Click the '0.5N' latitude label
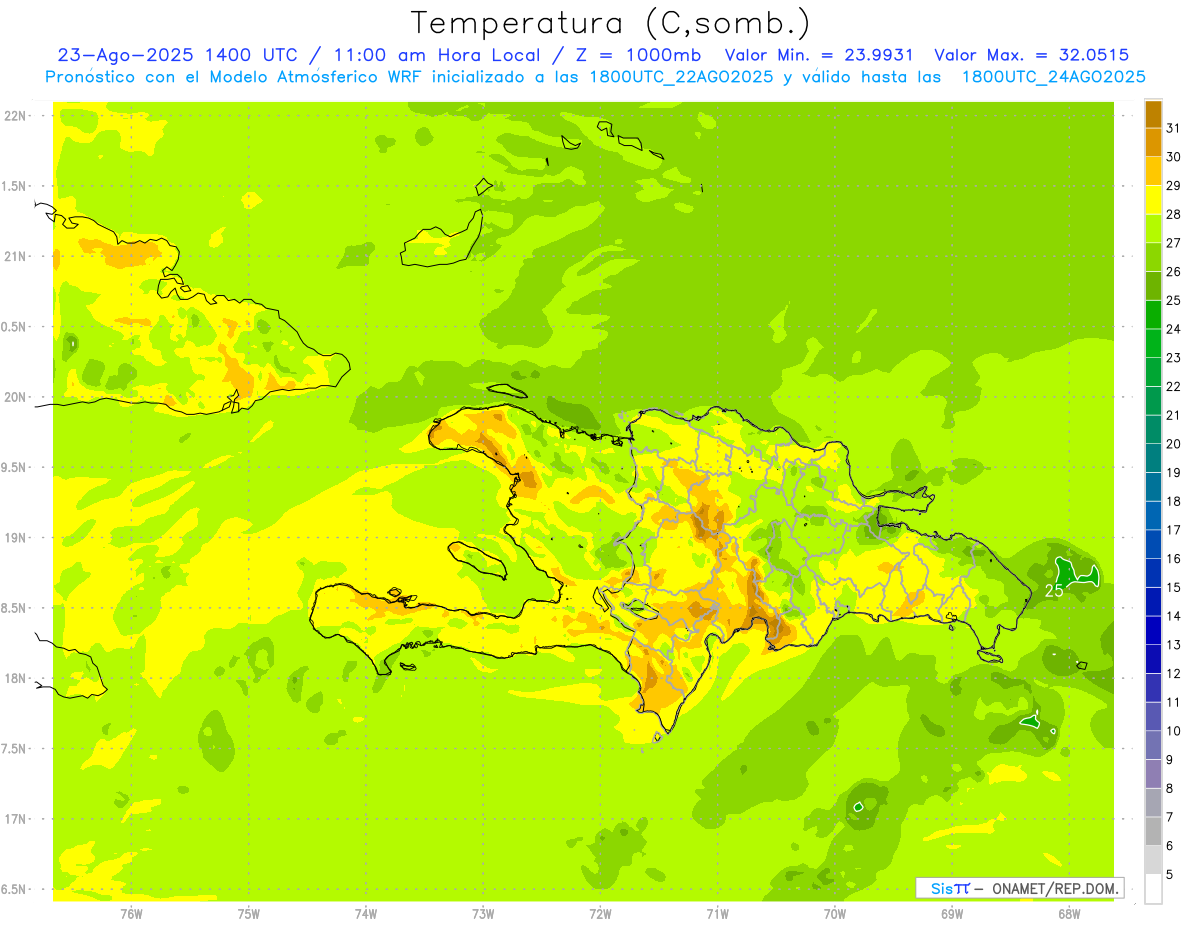This screenshot has height=927, width=1200. pos(15,327)
